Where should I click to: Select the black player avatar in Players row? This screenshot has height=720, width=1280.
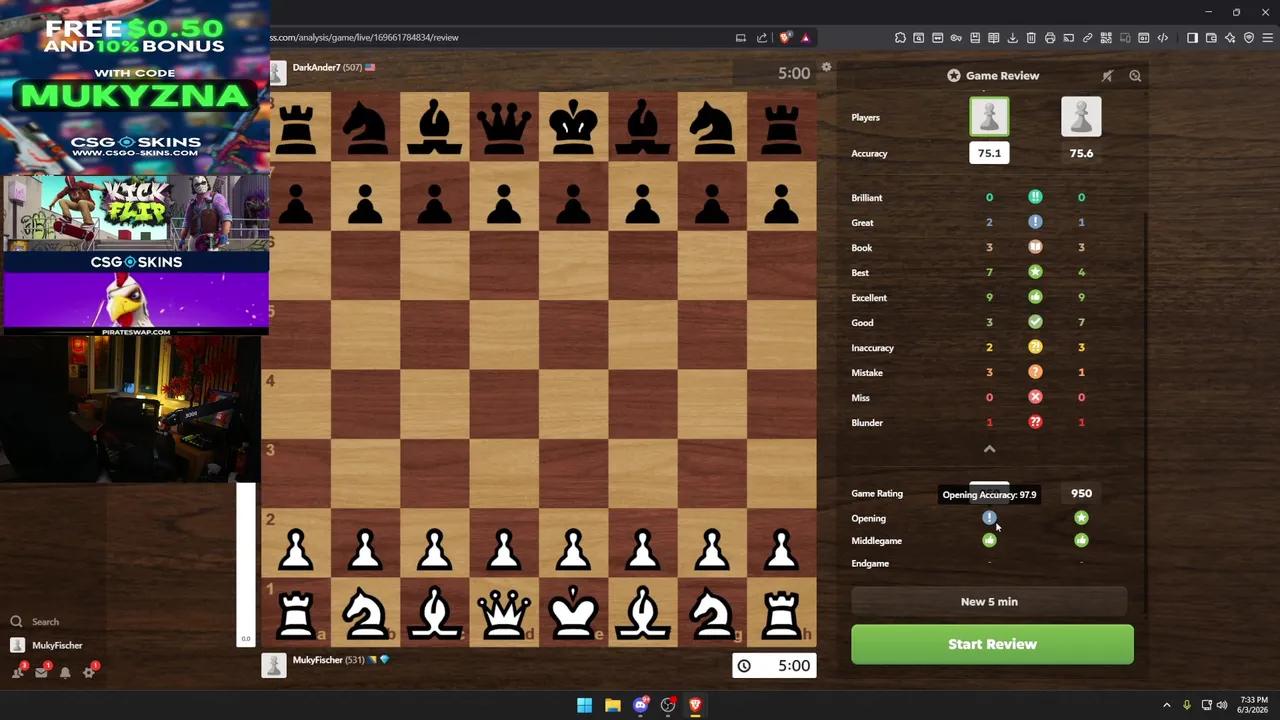pos(1081,117)
